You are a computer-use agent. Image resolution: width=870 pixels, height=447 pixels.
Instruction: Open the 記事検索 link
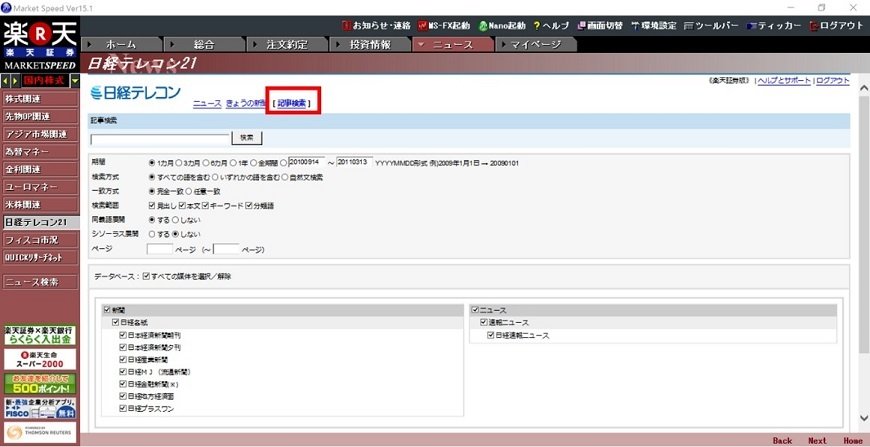pos(293,103)
